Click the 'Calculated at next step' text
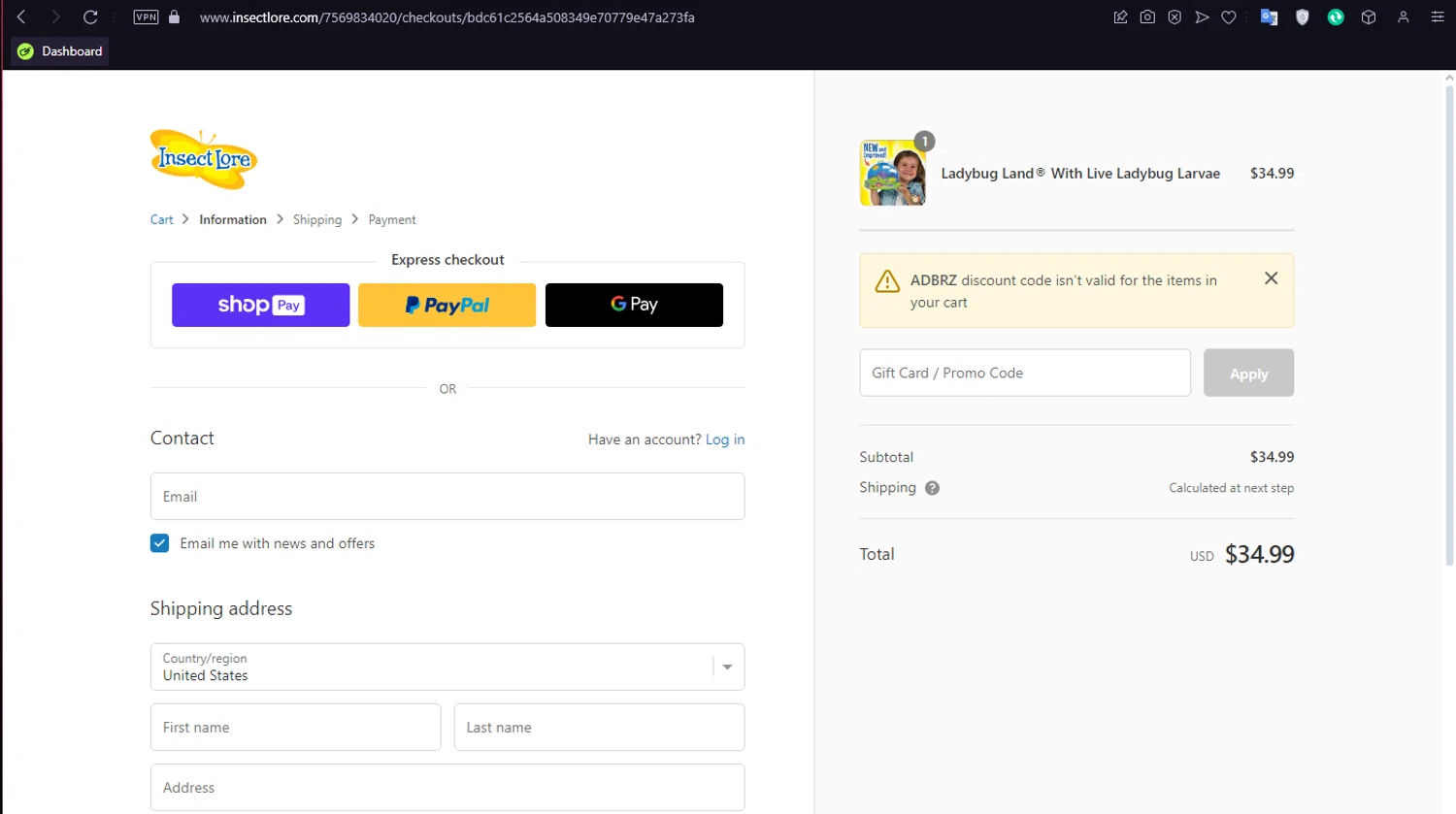 coord(1231,488)
